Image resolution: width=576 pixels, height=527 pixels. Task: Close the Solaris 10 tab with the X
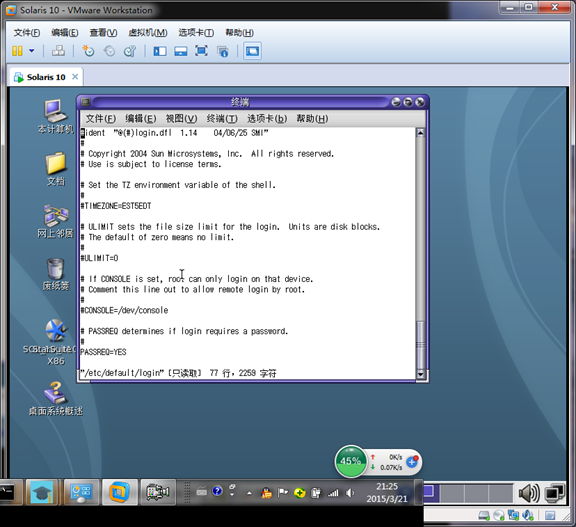point(75,77)
